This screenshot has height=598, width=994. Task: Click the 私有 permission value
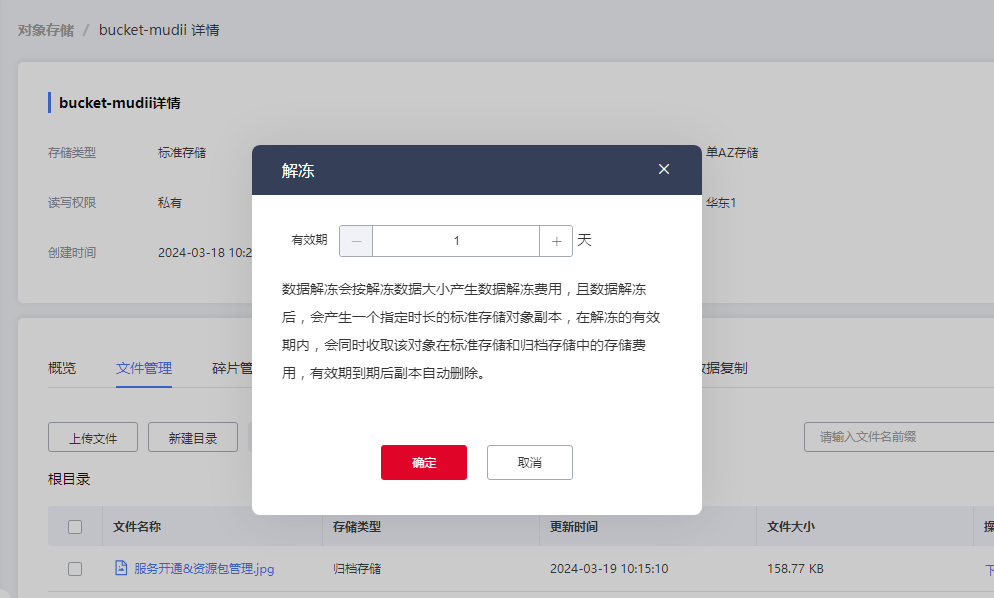(170, 203)
